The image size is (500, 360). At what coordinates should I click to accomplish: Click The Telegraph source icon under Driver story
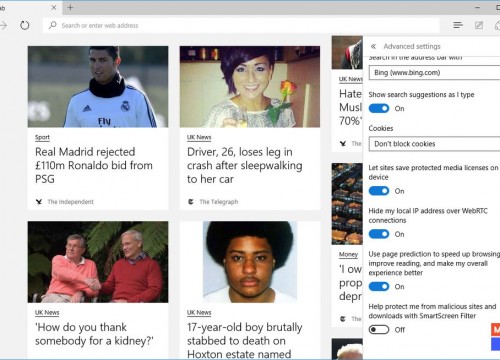coord(191,202)
